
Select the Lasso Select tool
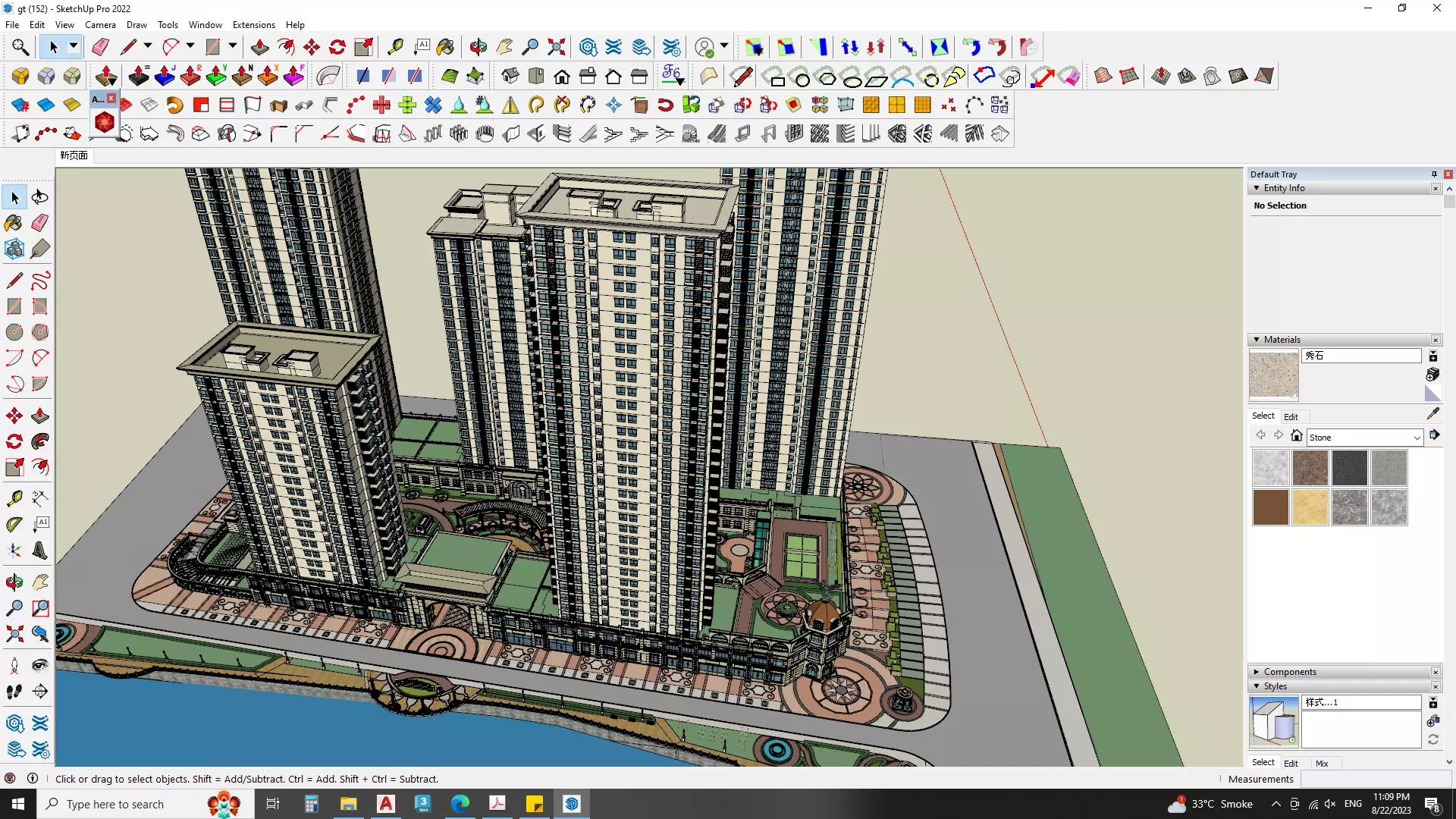click(x=40, y=198)
